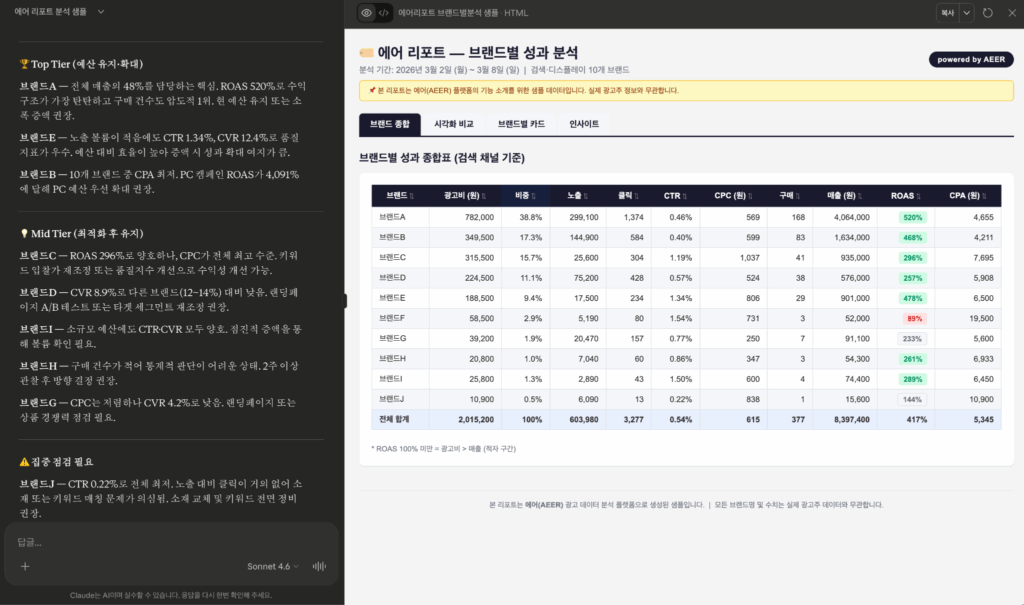Viewport: 1024px width, 605px height.
Task: Switch to the 인사이트 tab
Action: click(584, 124)
